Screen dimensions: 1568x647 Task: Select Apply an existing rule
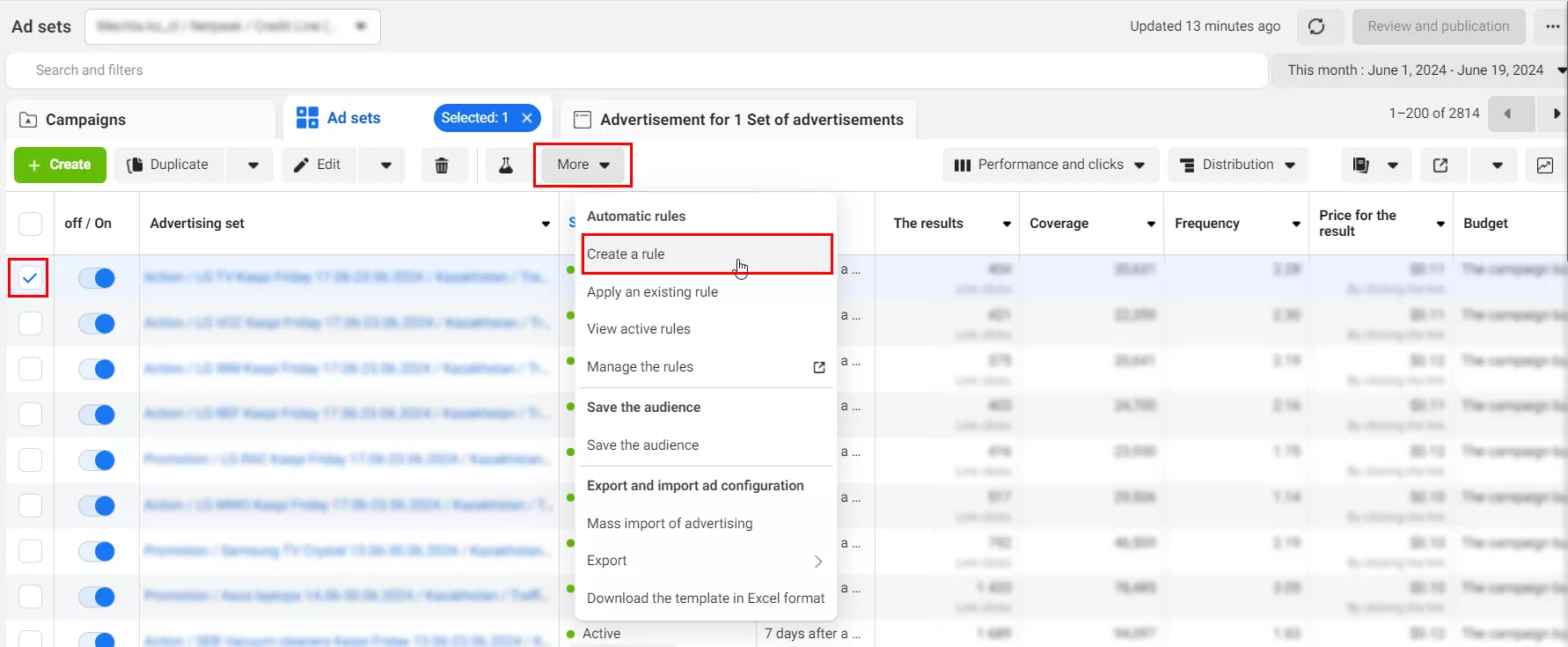click(707, 292)
